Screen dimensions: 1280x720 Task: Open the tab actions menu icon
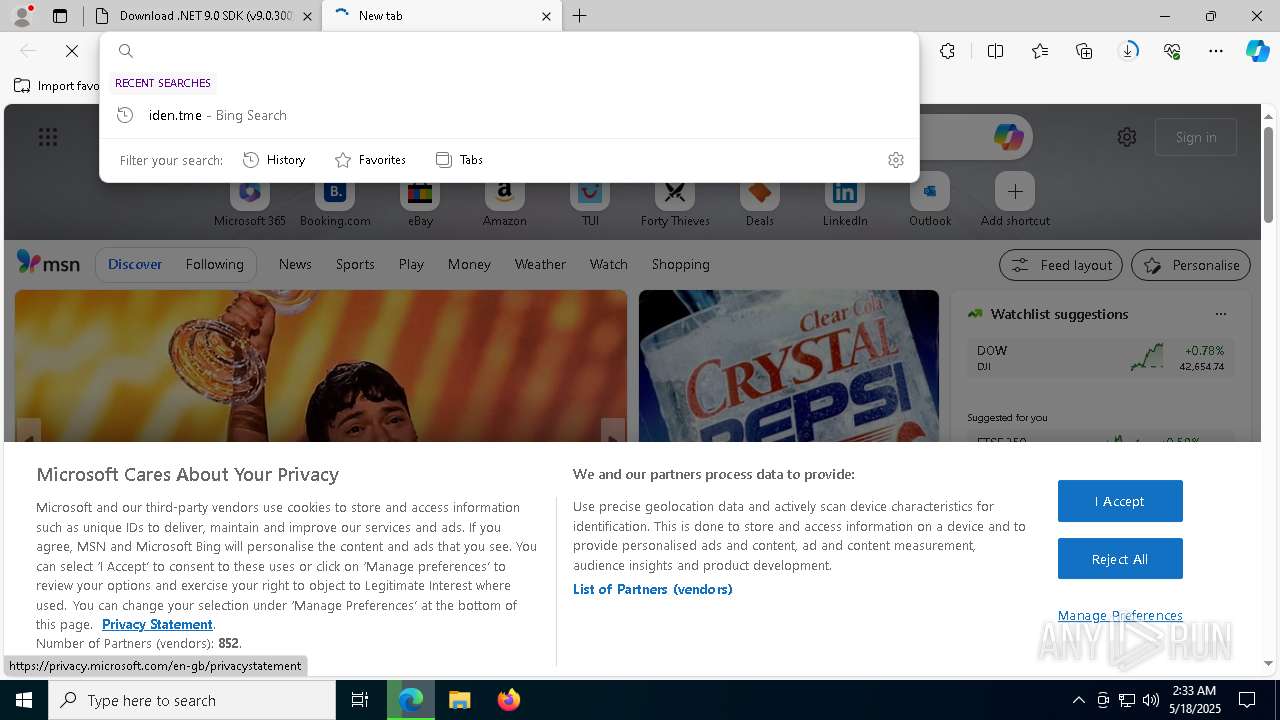pyautogui.click(x=60, y=16)
